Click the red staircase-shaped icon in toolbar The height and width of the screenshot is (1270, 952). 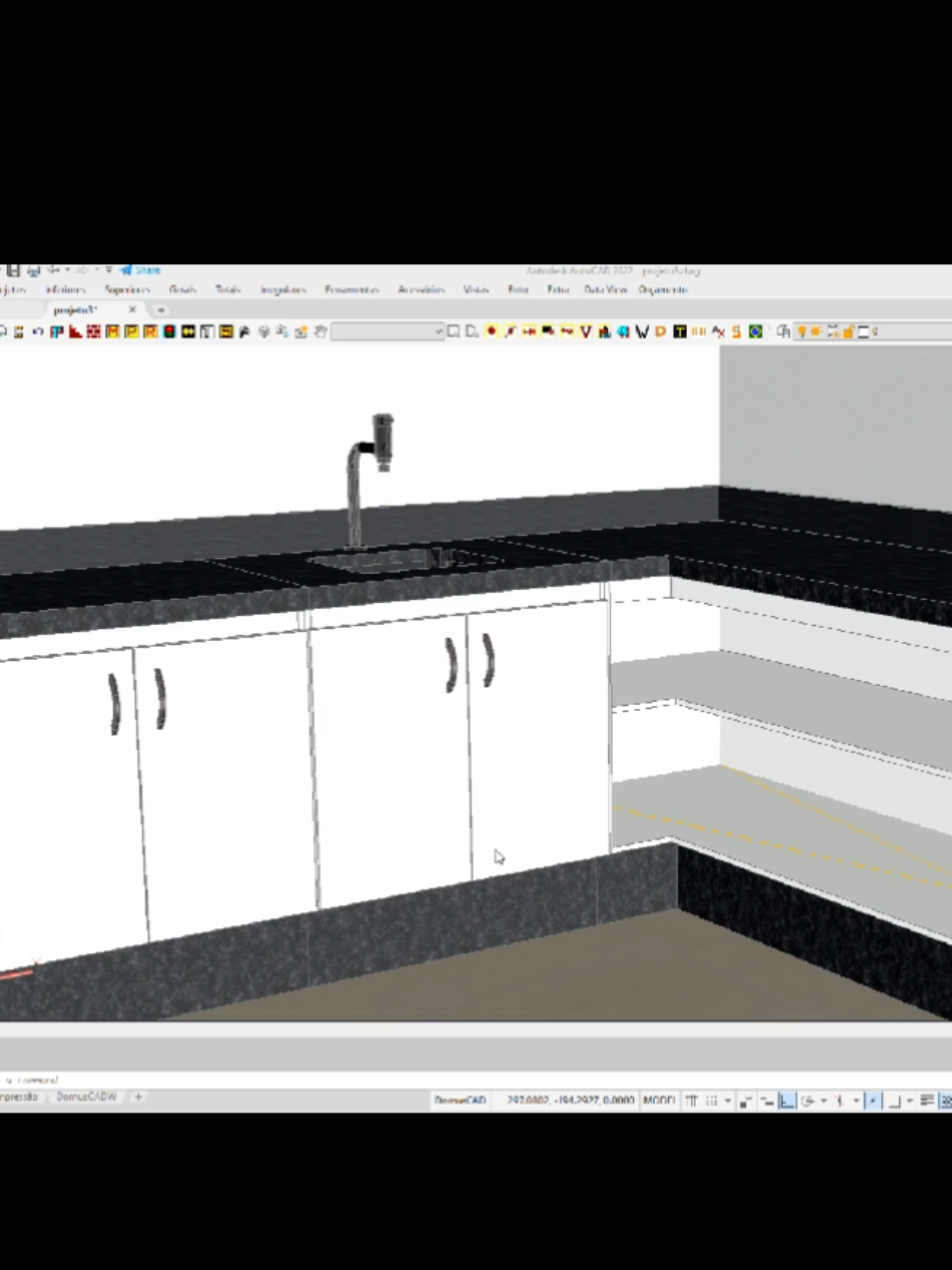tap(75, 332)
